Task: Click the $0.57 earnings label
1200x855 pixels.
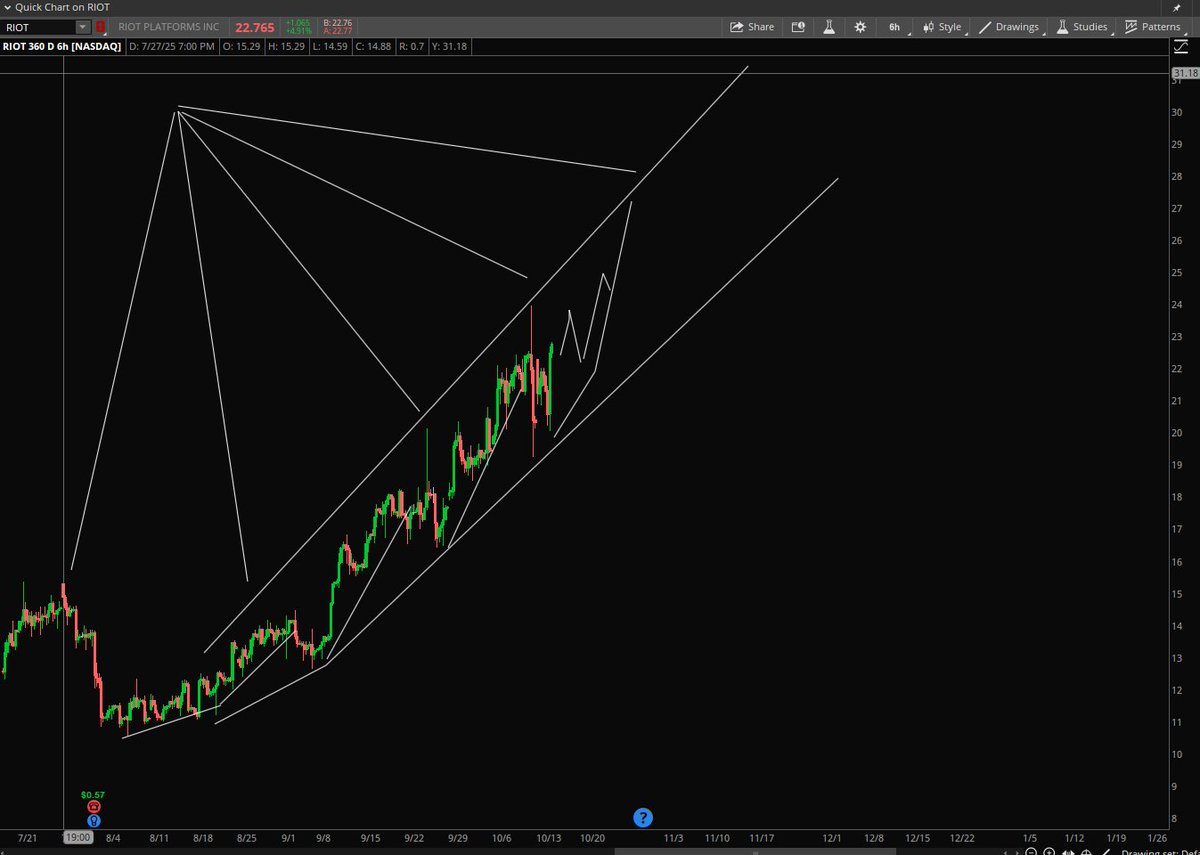Action: (x=93, y=795)
